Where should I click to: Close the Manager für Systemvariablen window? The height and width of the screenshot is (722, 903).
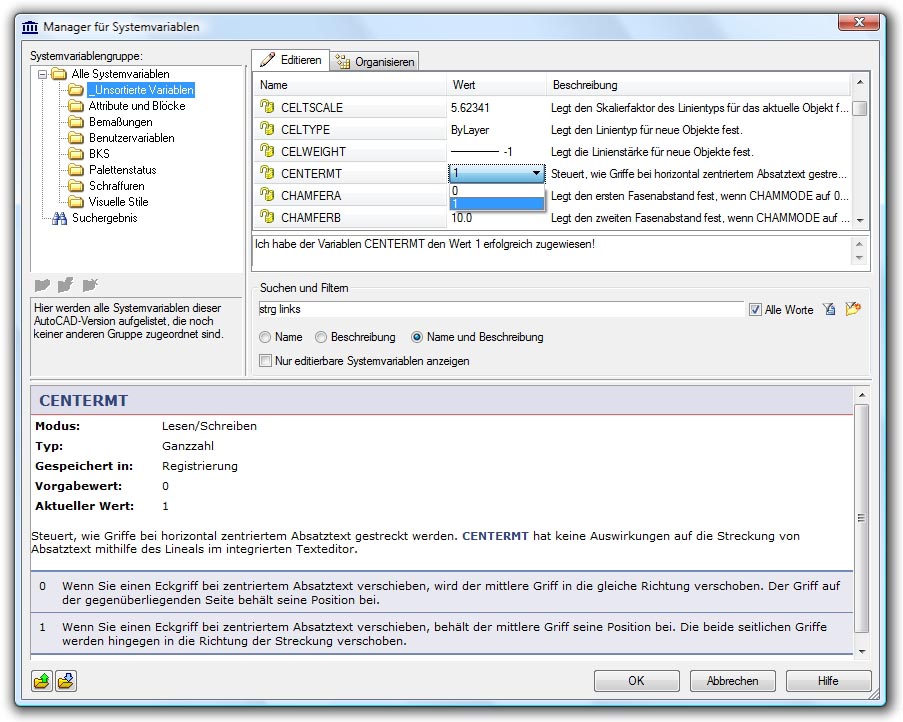click(859, 22)
